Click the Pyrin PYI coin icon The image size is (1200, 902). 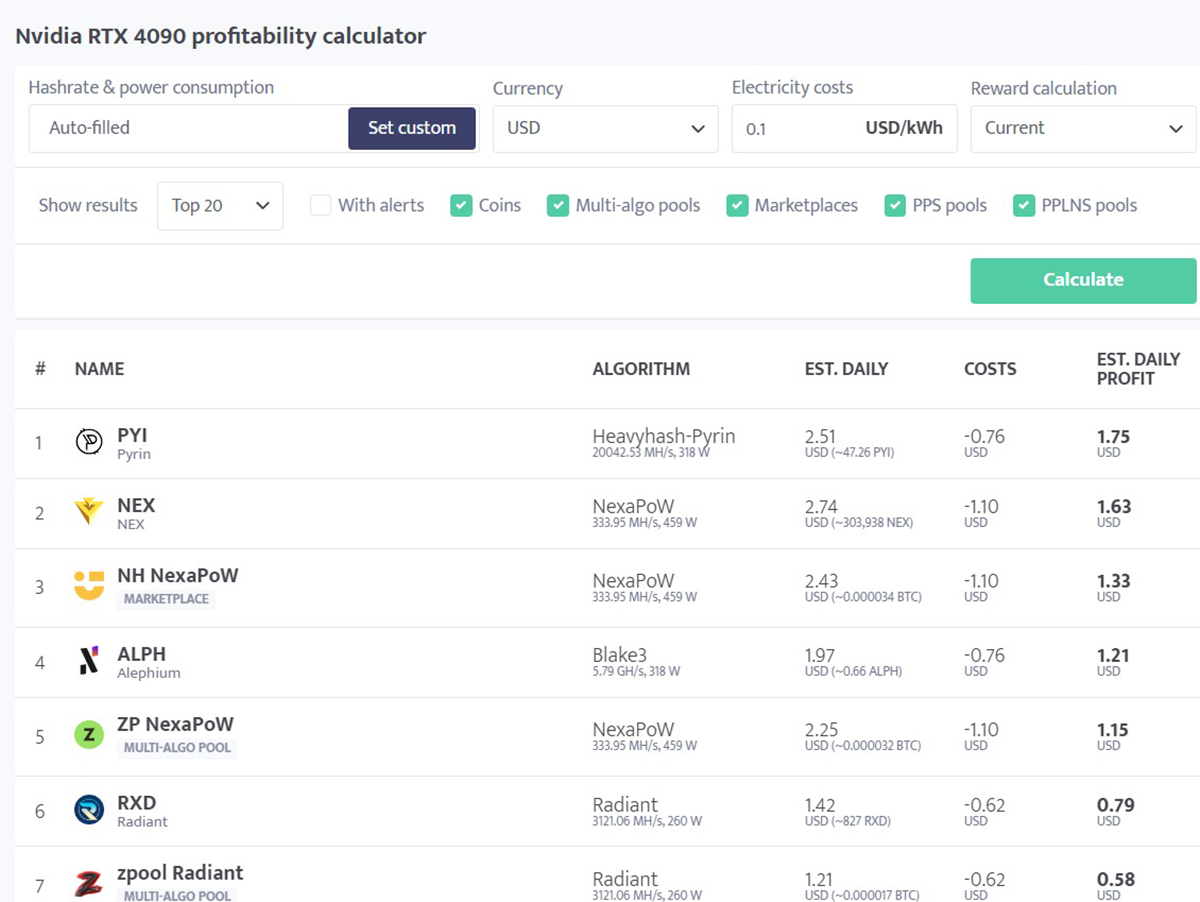pos(89,442)
